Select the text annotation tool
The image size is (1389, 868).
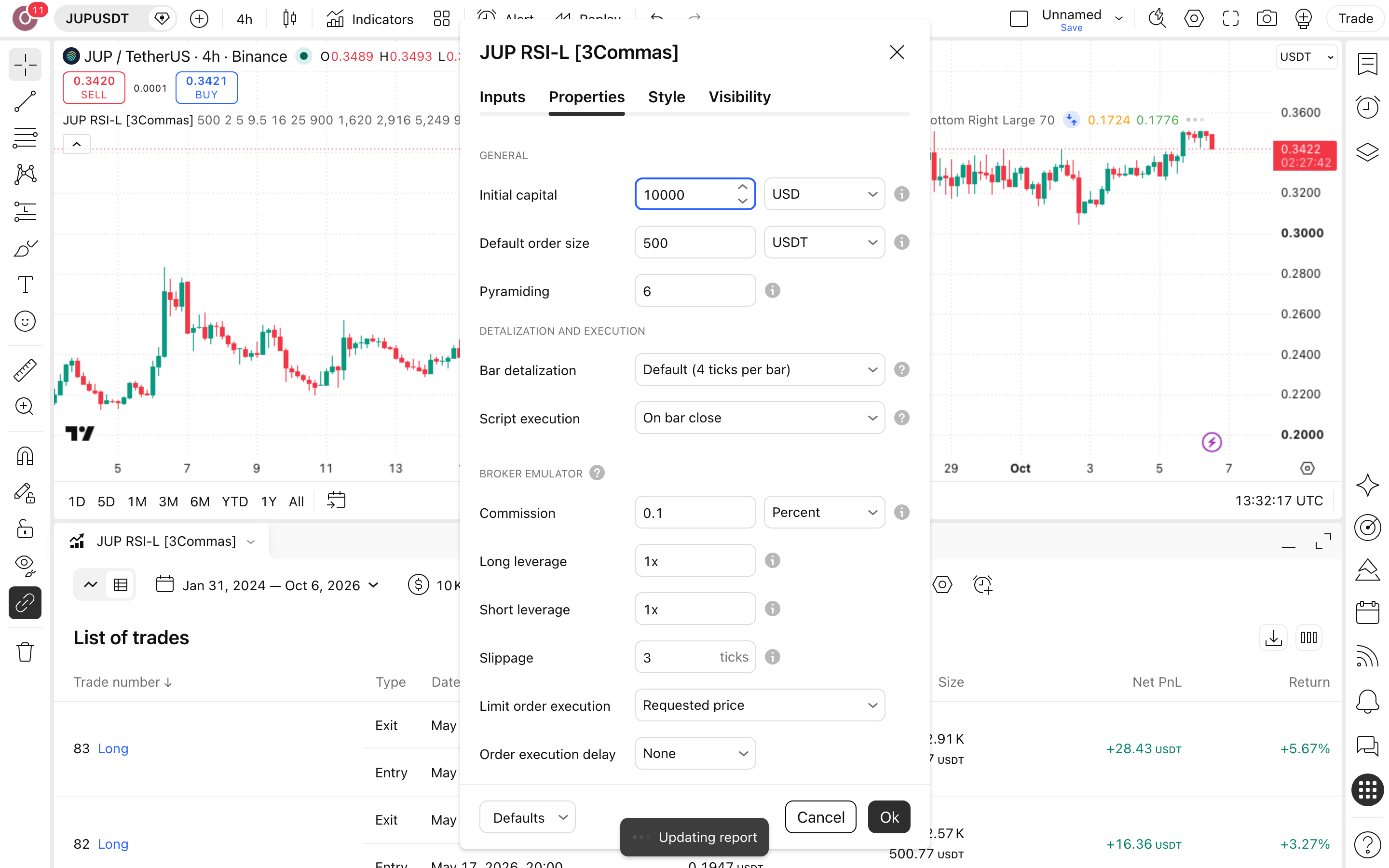tap(25, 285)
